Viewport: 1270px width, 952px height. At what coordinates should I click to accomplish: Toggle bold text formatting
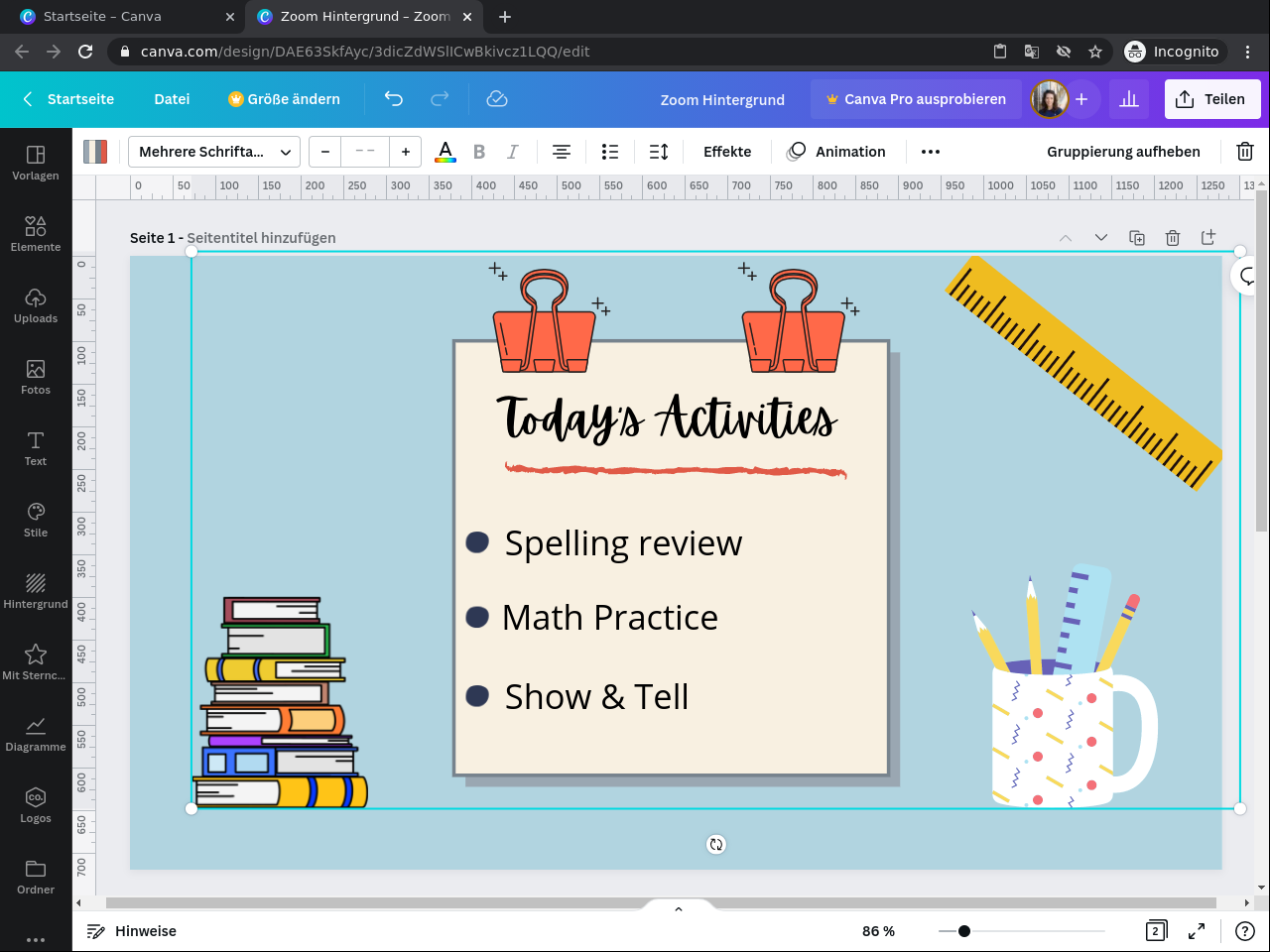[479, 152]
